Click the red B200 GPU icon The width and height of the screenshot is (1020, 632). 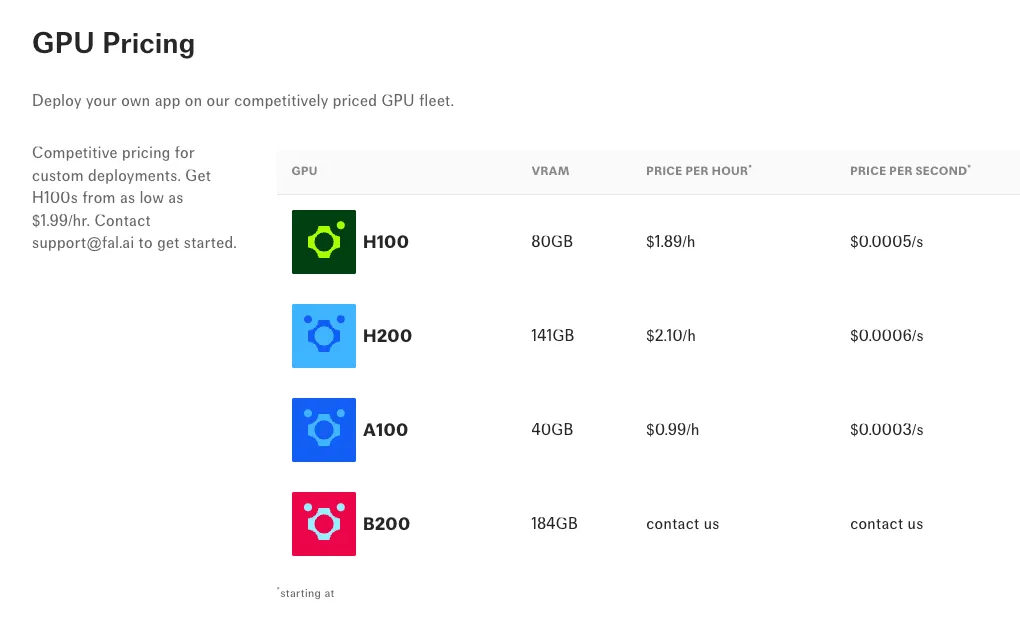click(324, 524)
